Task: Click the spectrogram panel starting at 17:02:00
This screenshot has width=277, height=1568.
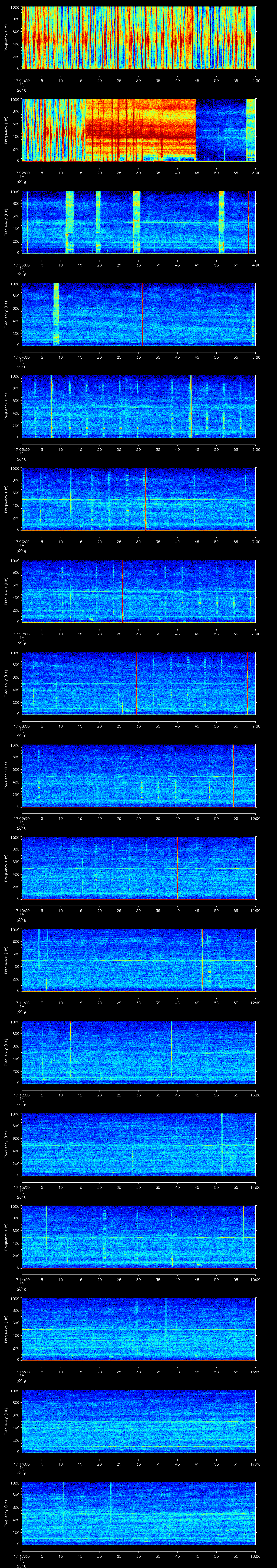Action: (139, 130)
